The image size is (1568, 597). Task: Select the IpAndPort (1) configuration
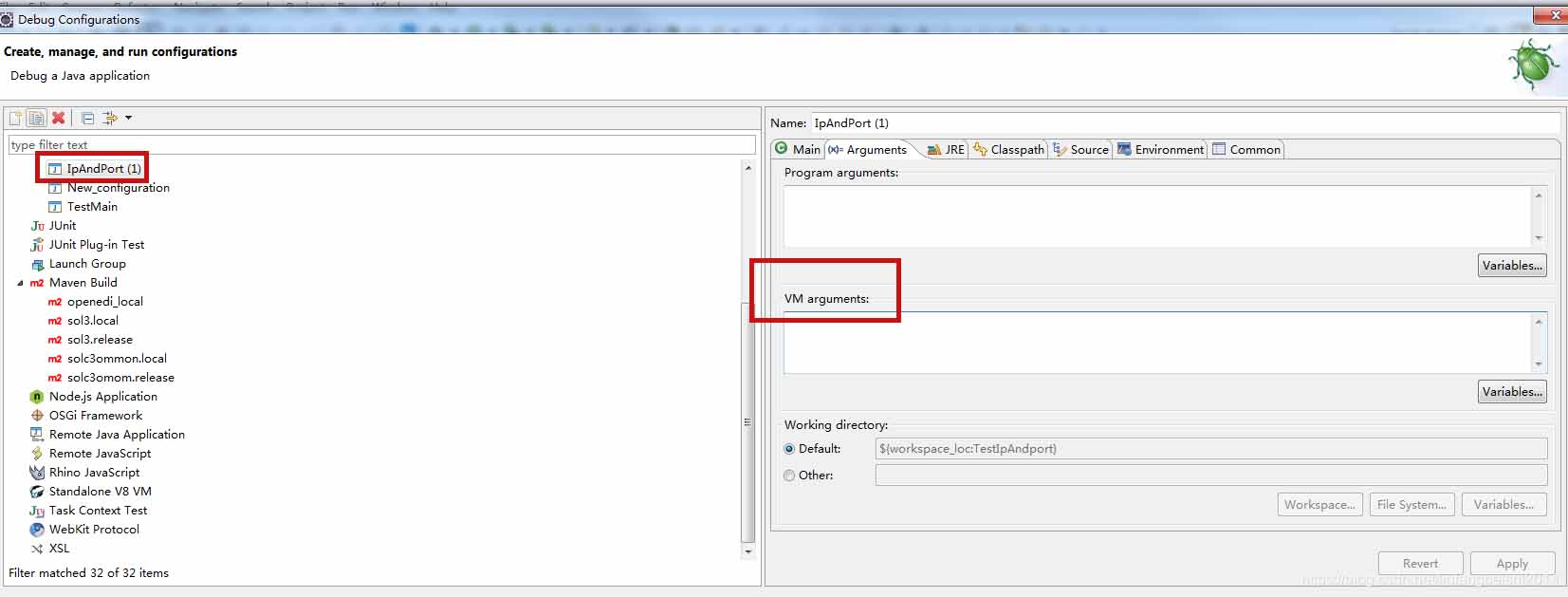103,168
